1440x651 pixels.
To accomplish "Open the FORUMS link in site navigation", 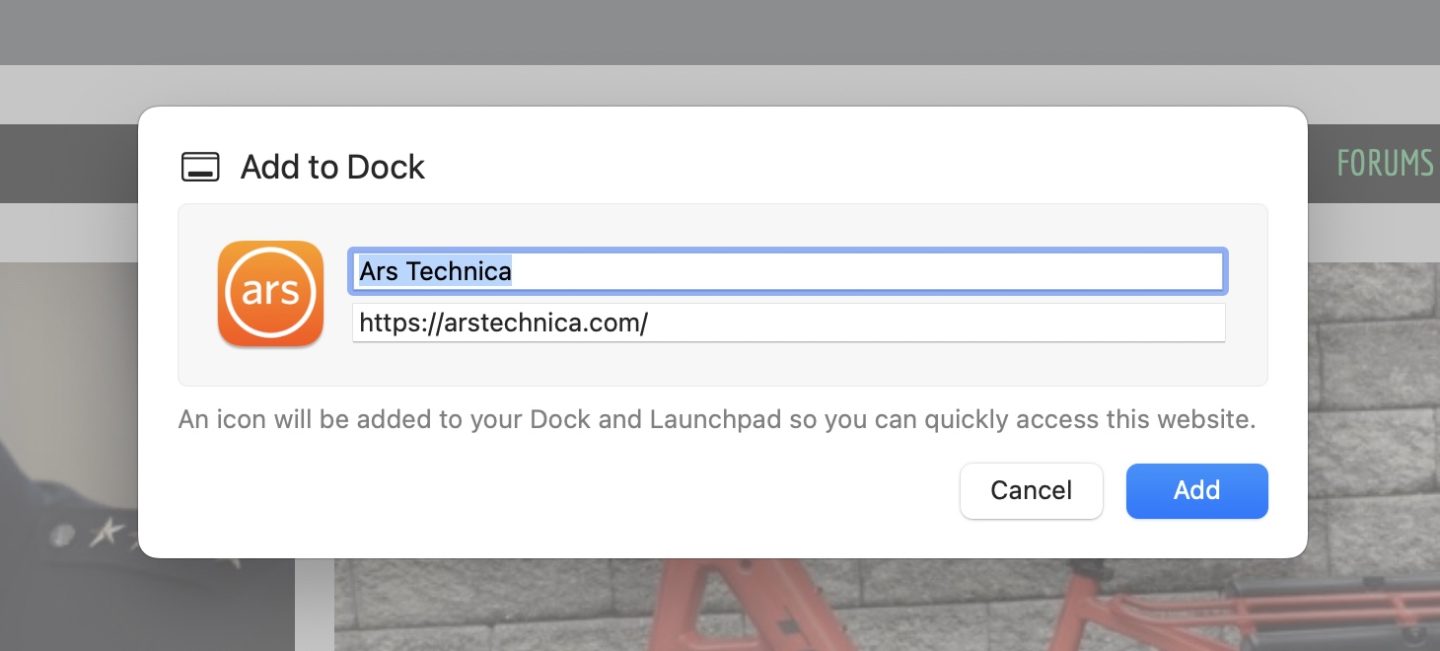I will click(x=1384, y=163).
